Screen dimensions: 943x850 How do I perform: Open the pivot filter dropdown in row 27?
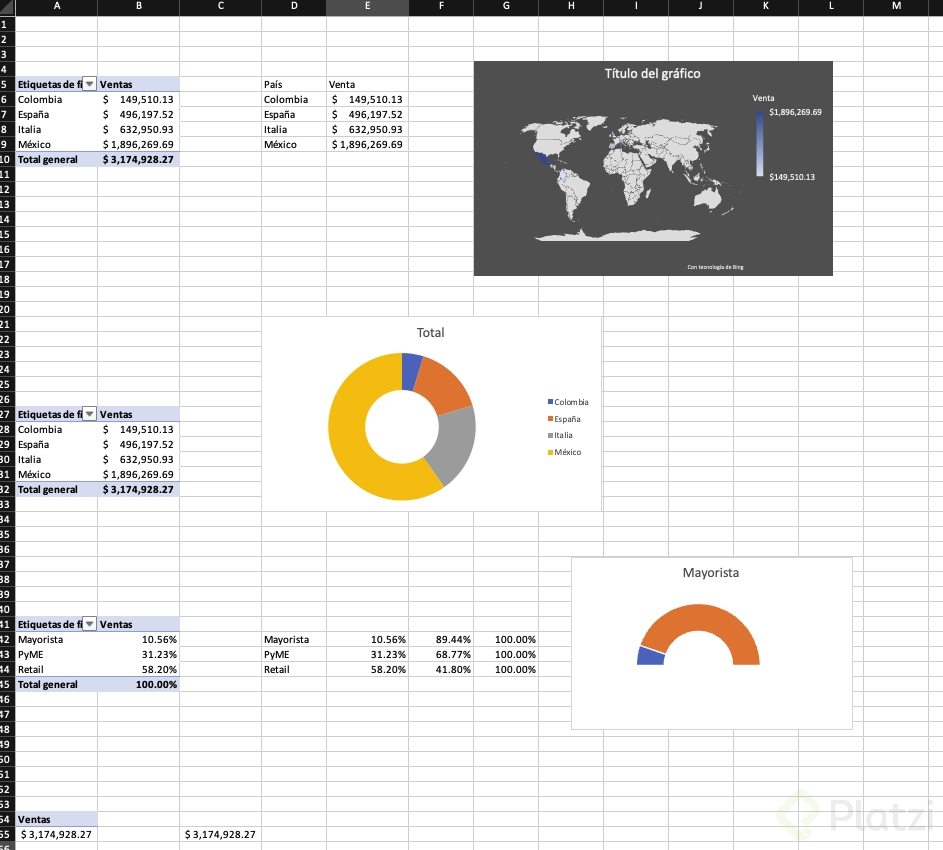(89, 414)
